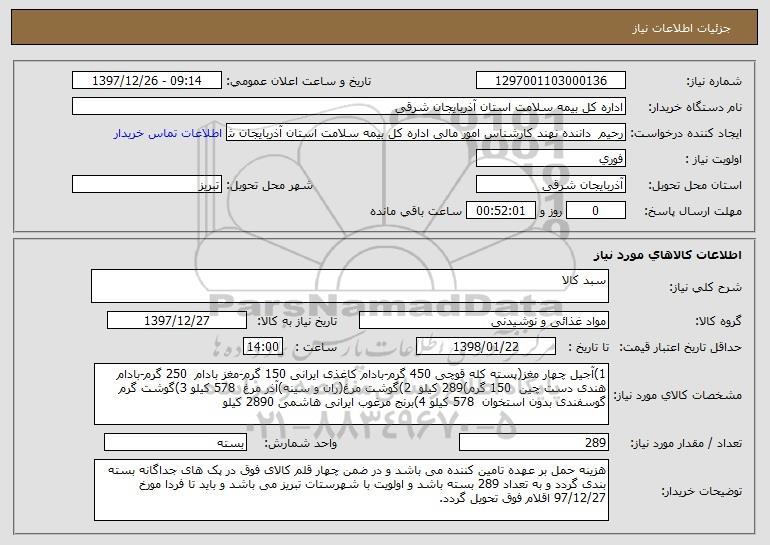The height and width of the screenshot is (545, 770).
Task: Click the ایجاد کننده درخواست field
Action: [426, 133]
